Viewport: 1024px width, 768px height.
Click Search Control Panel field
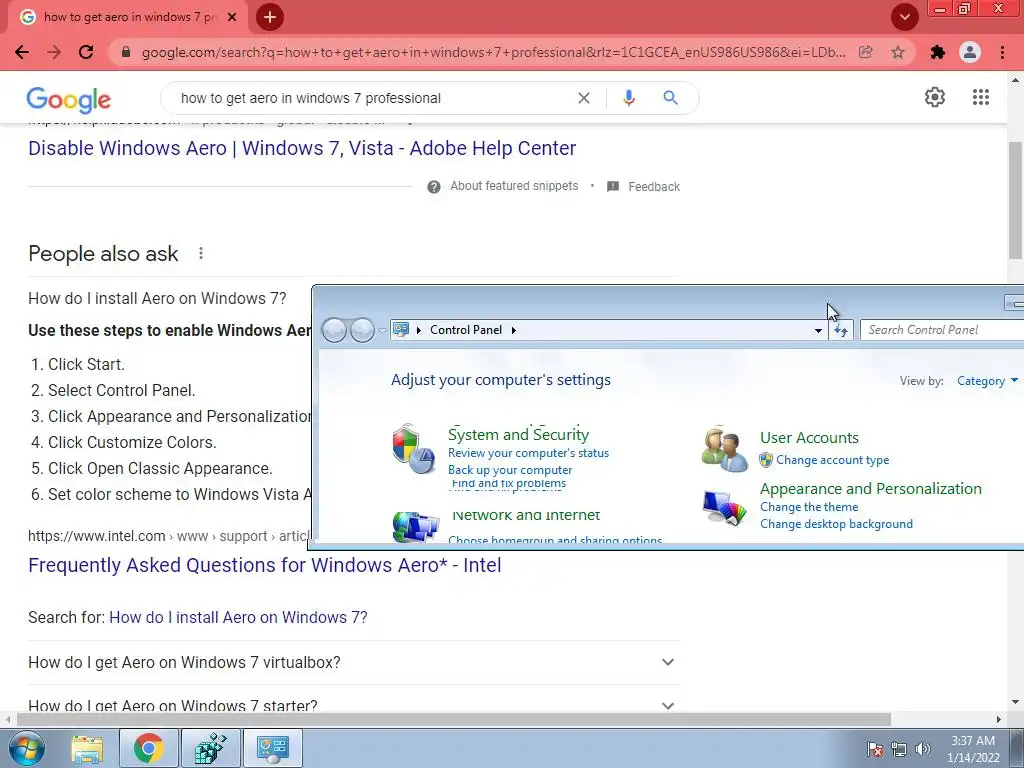[942, 330]
